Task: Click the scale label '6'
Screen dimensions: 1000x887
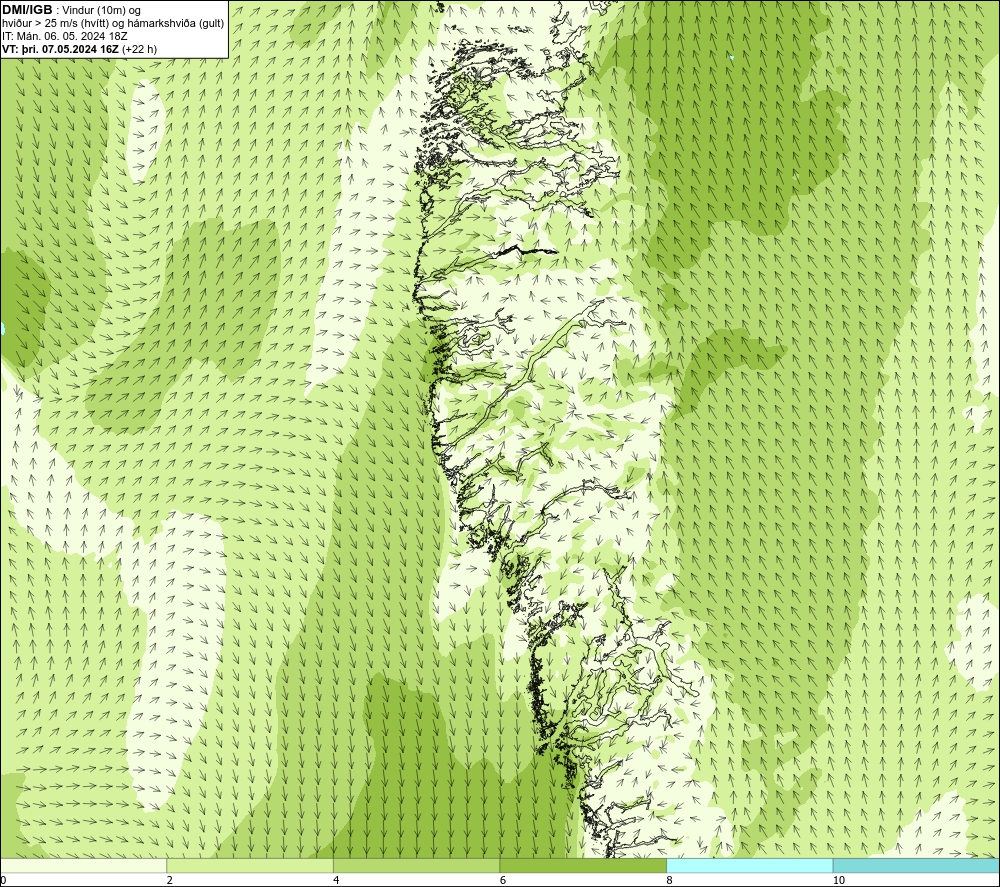Action: pyautogui.click(x=503, y=880)
